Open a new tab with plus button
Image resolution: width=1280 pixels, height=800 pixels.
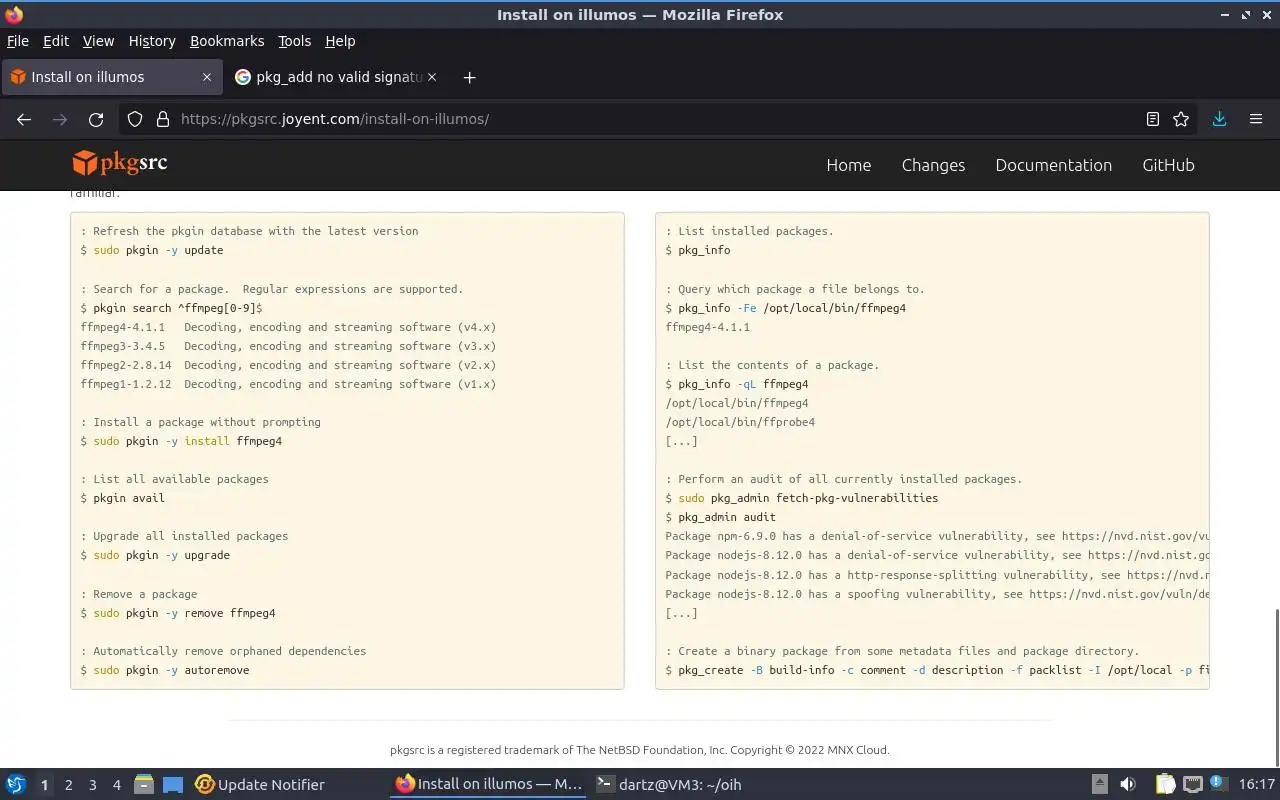coord(469,77)
